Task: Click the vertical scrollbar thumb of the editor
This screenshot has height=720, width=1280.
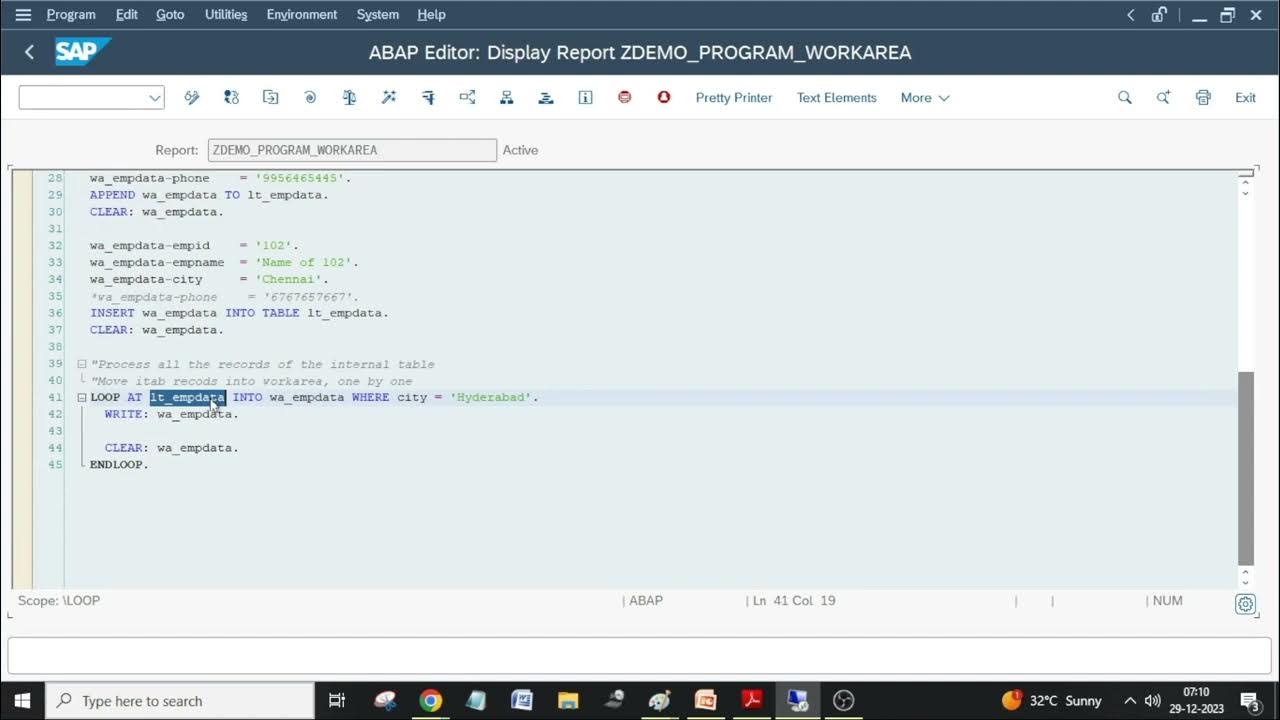Action: pyautogui.click(x=1245, y=468)
